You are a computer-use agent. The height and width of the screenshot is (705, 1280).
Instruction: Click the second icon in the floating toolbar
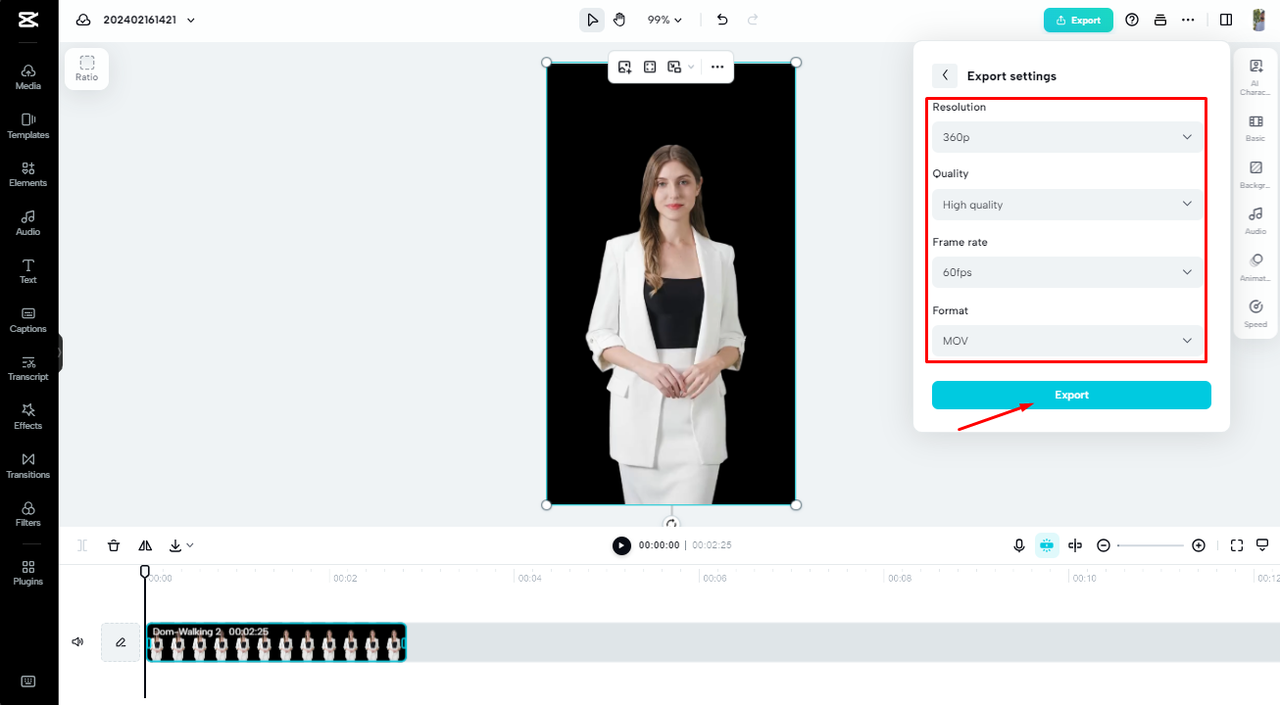(650, 67)
